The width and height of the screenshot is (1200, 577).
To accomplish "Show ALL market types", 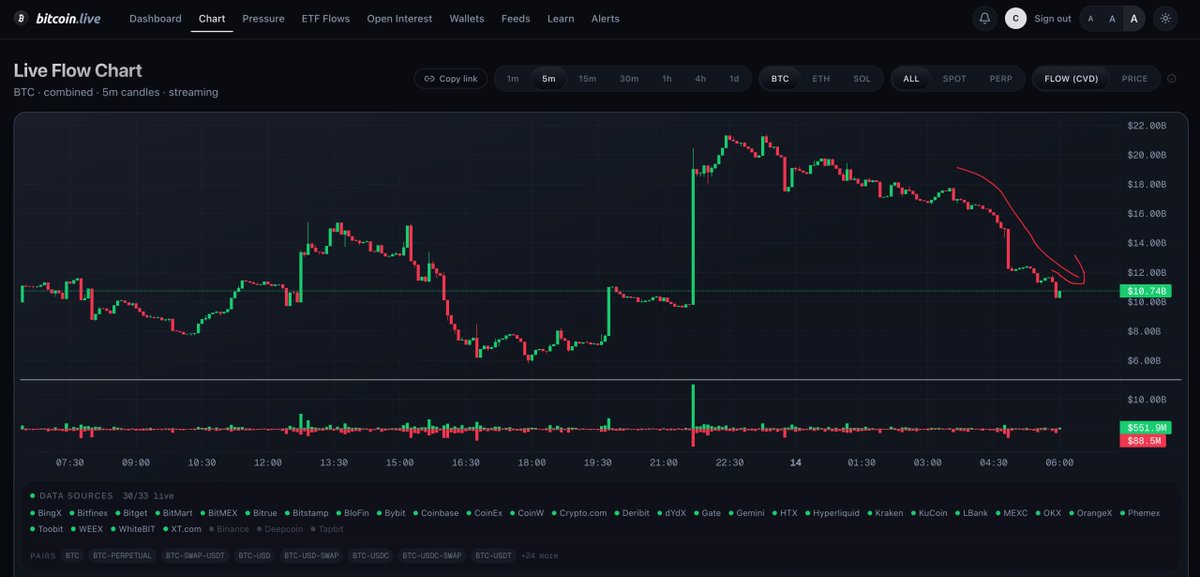I will tap(911, 78).
